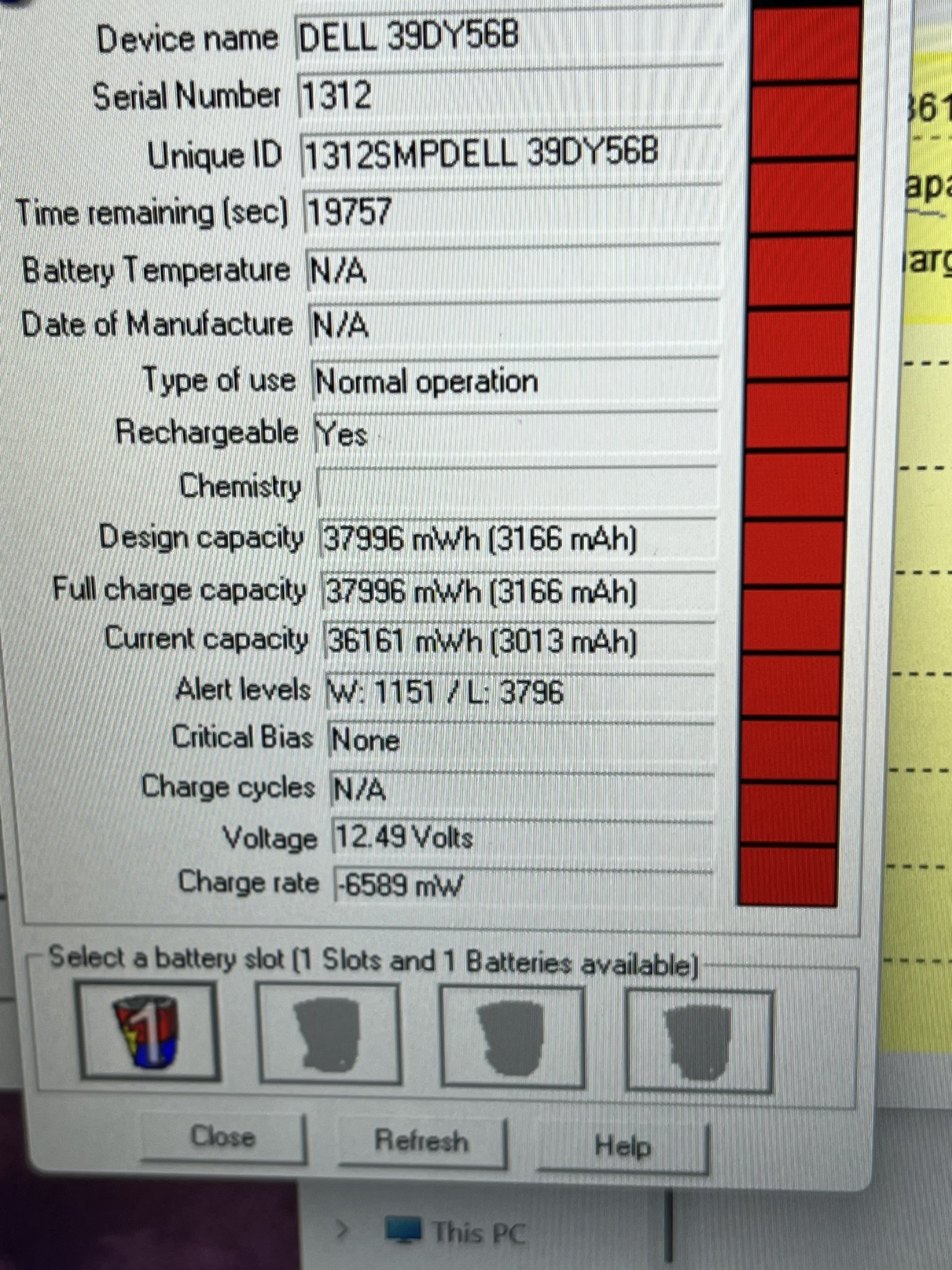Viewport: 952px width, 1270px height.
Task: Click the Voltage field showing 12.49 Volts
Action: point(522,838)
